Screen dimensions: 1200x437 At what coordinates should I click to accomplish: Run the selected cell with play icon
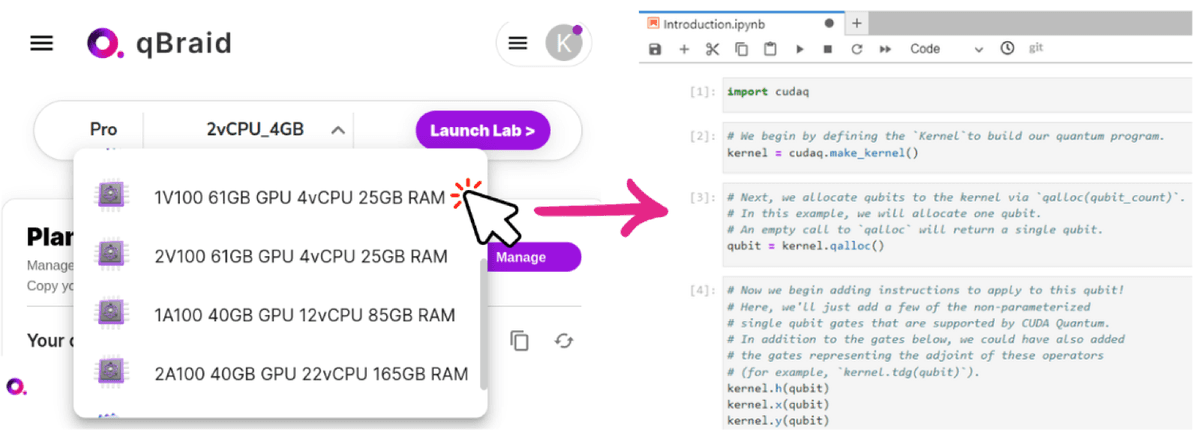coord(799,48)
